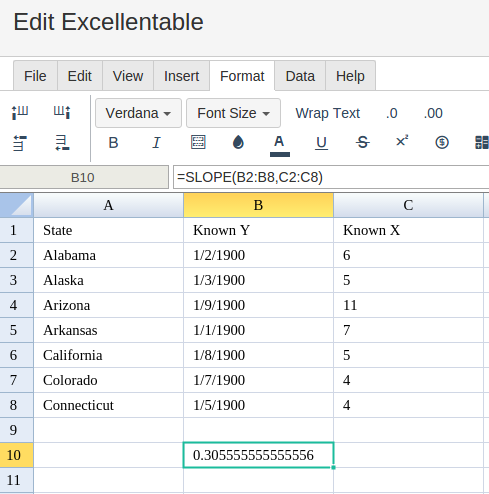
Task: Apply currency format icon
Action: (x=442, y=142)
